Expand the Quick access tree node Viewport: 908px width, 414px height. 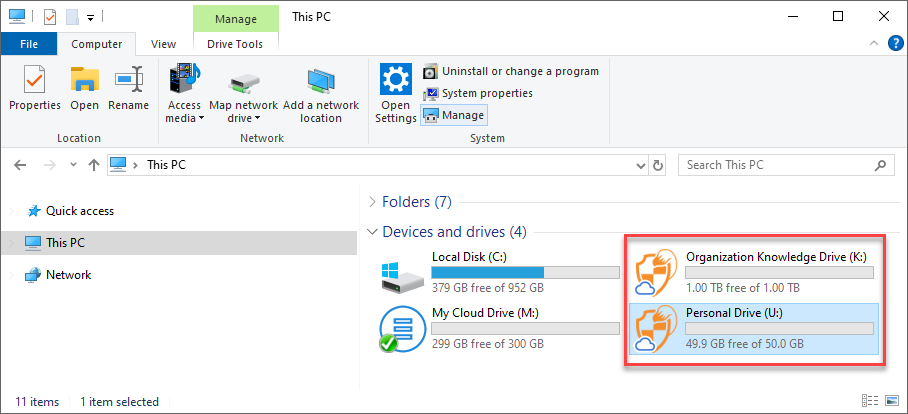click(12, 211)
